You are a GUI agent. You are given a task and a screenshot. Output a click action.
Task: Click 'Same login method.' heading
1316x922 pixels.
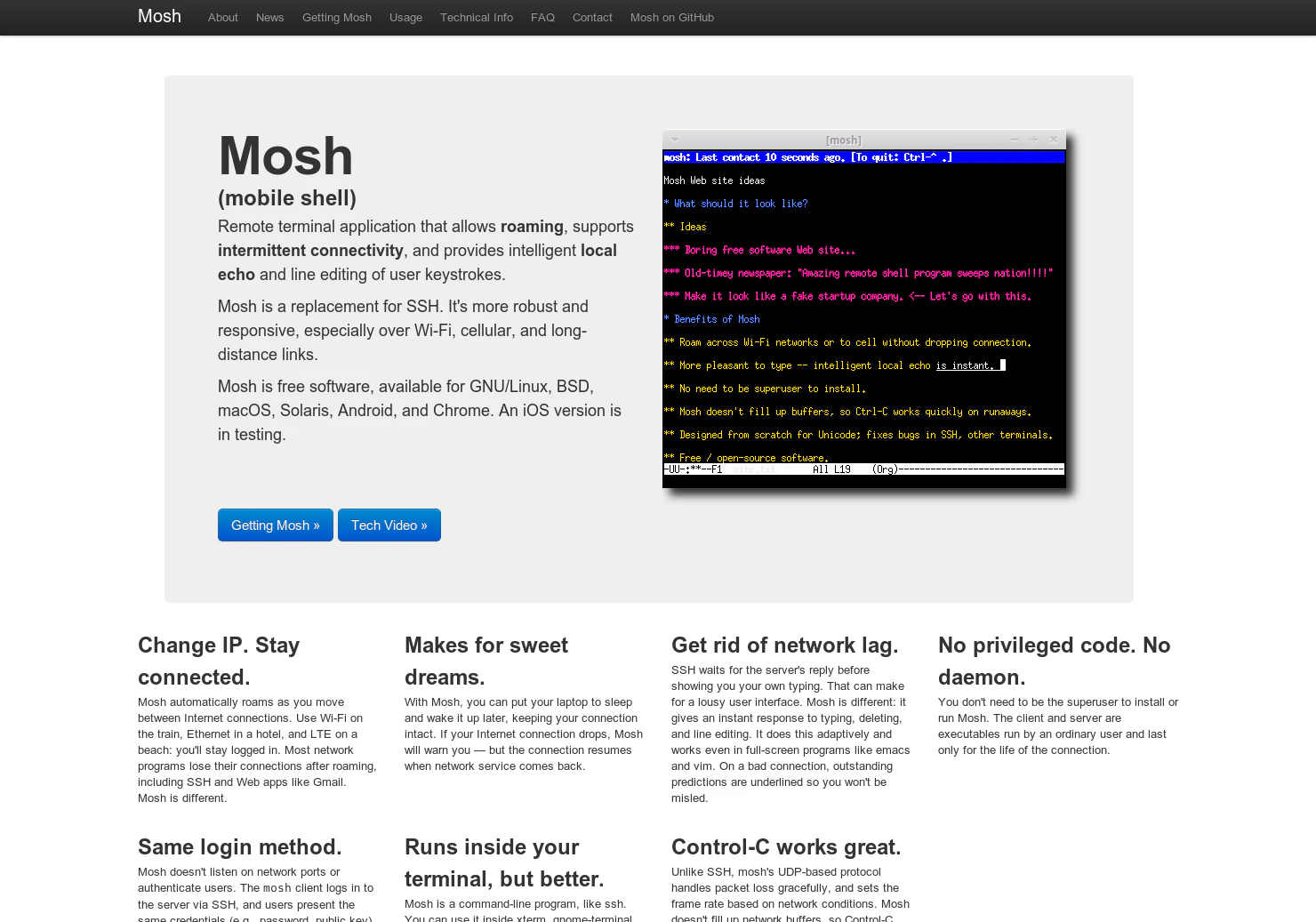click(239, 846)
